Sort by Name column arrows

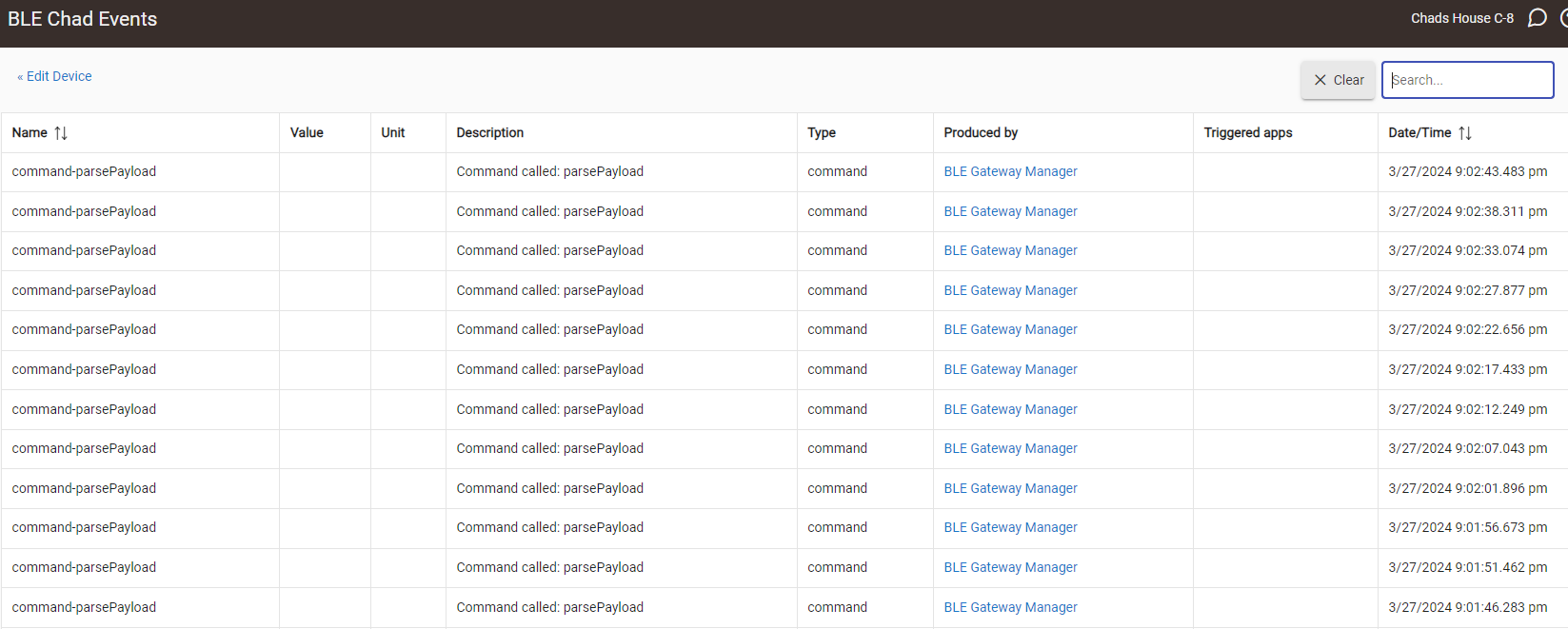pyautogui.click(x=61, y=133)
